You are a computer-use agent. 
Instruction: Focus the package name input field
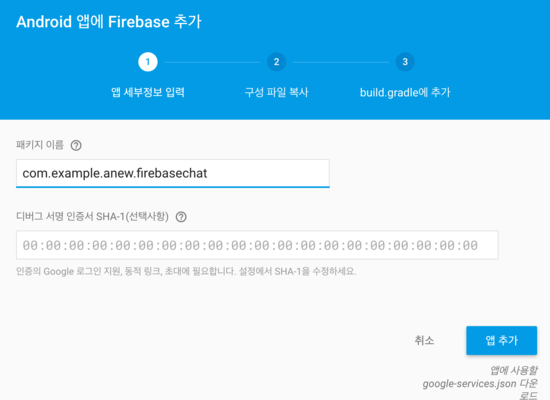point(173,173)
